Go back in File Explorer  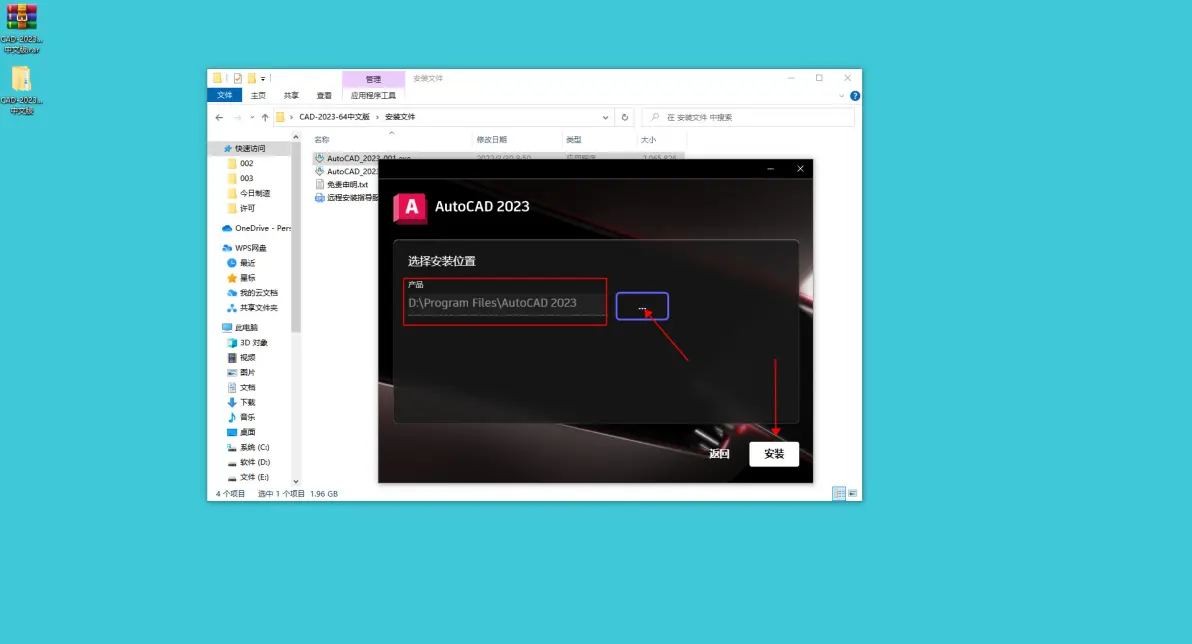[x=219, y=117]
